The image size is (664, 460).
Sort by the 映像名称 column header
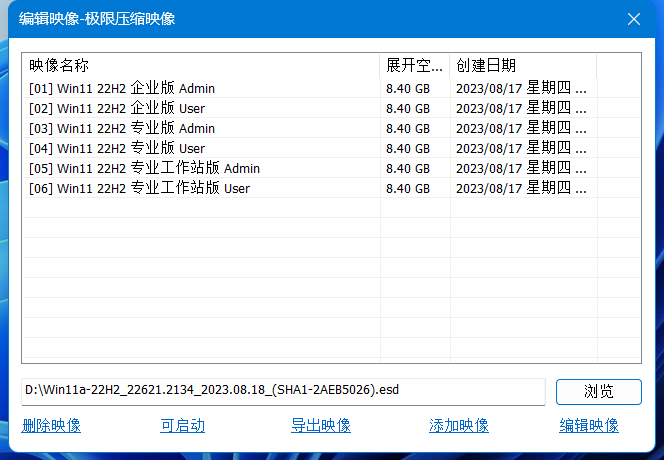point(201,65)
